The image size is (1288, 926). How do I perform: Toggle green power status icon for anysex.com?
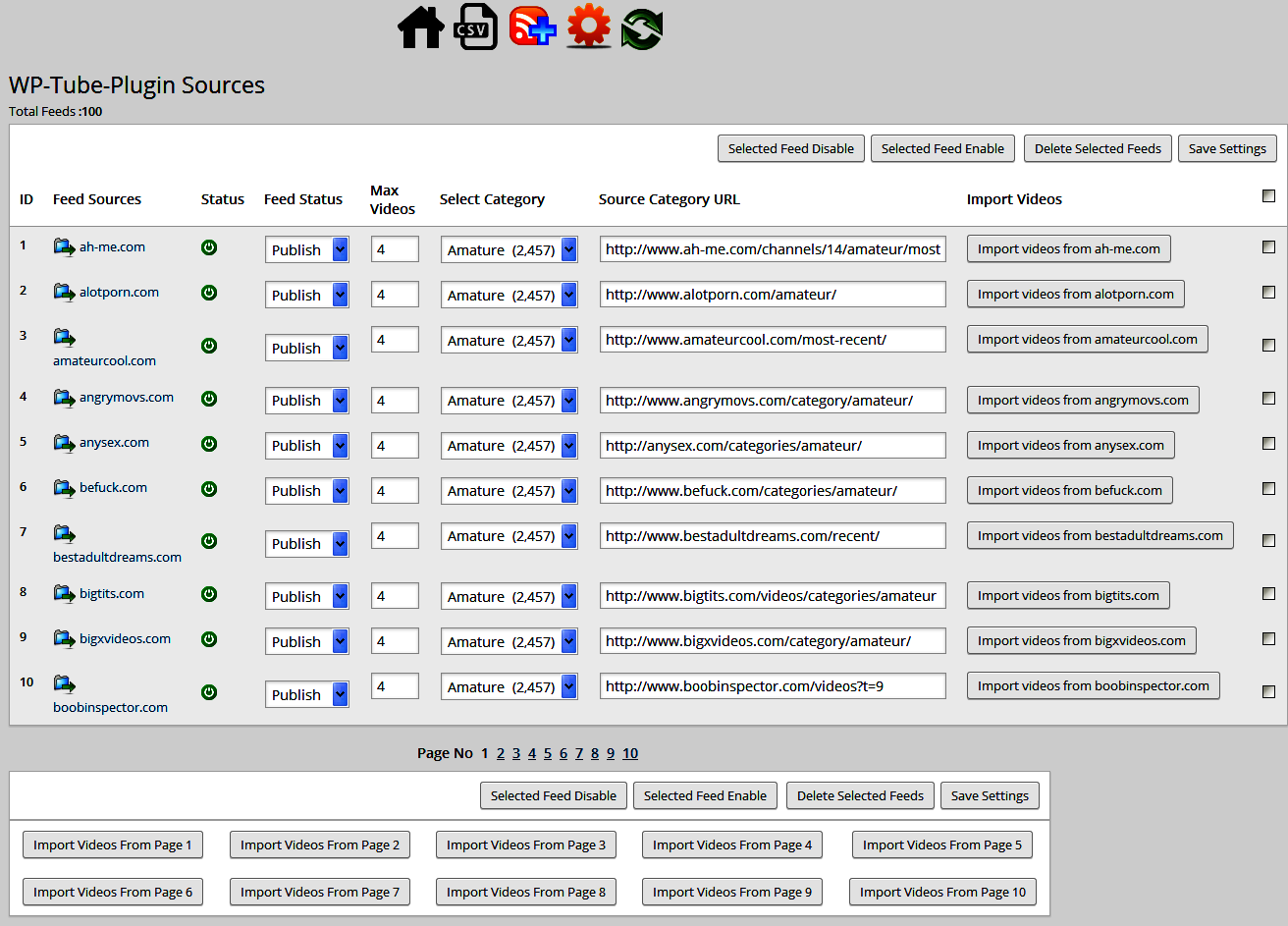(209, 444)
